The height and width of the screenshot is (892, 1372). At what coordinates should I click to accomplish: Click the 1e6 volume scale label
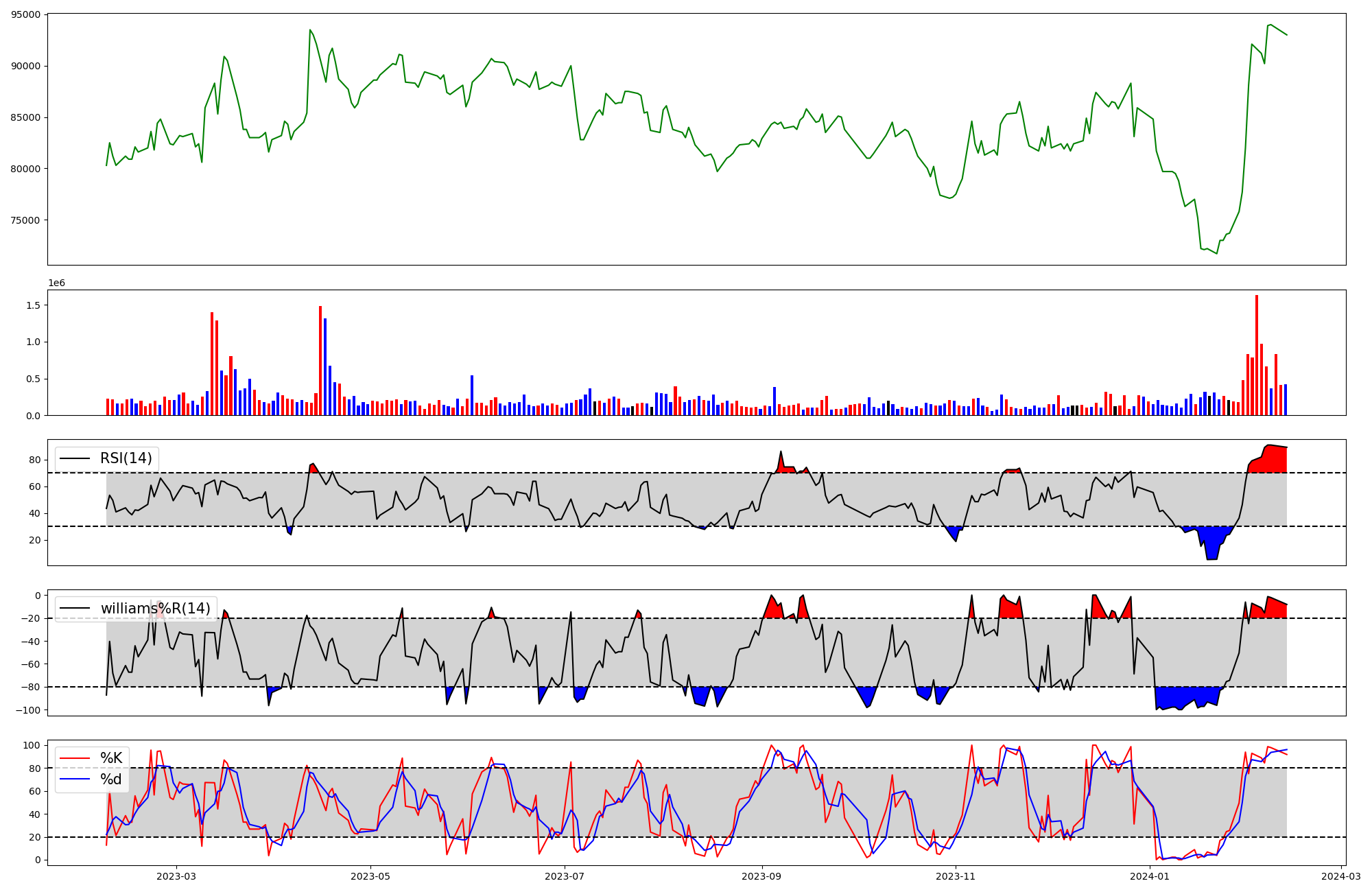tap(56, 283)
